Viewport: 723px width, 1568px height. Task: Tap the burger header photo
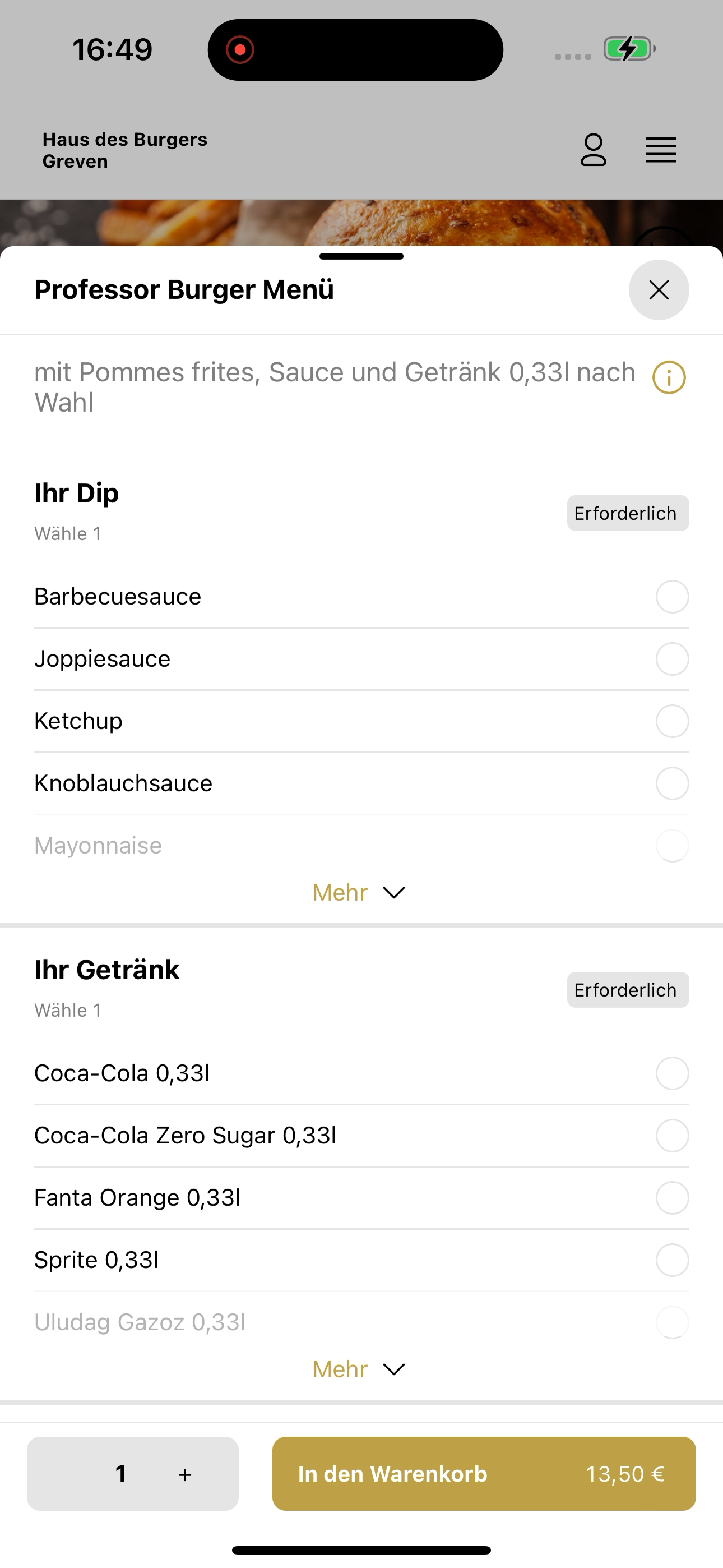[361, 223]
